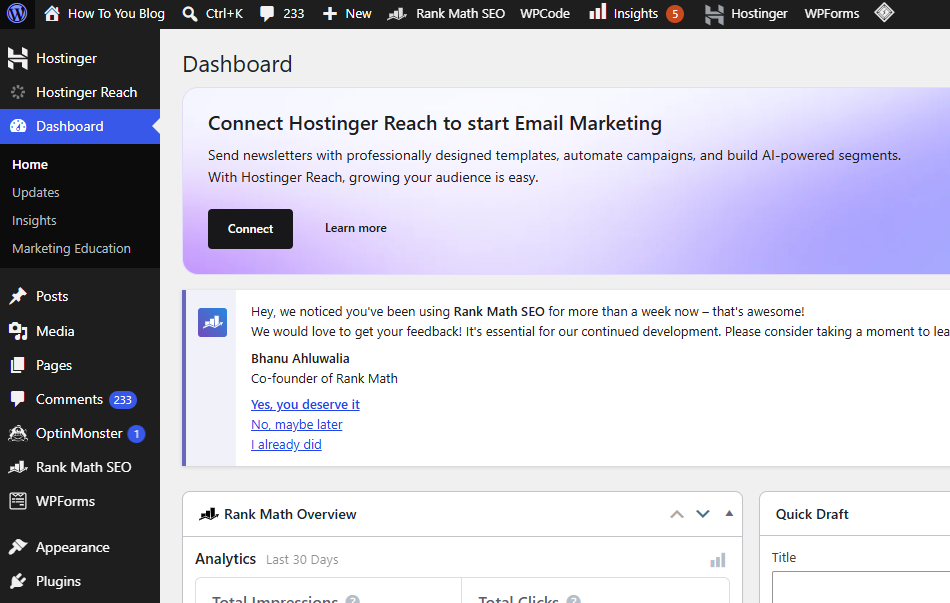Click the Rank Math SEO sidebar icon
Image resolution: width=950 pixels, height=603 pixels.
pyautogui.click(x=18, y=467)
